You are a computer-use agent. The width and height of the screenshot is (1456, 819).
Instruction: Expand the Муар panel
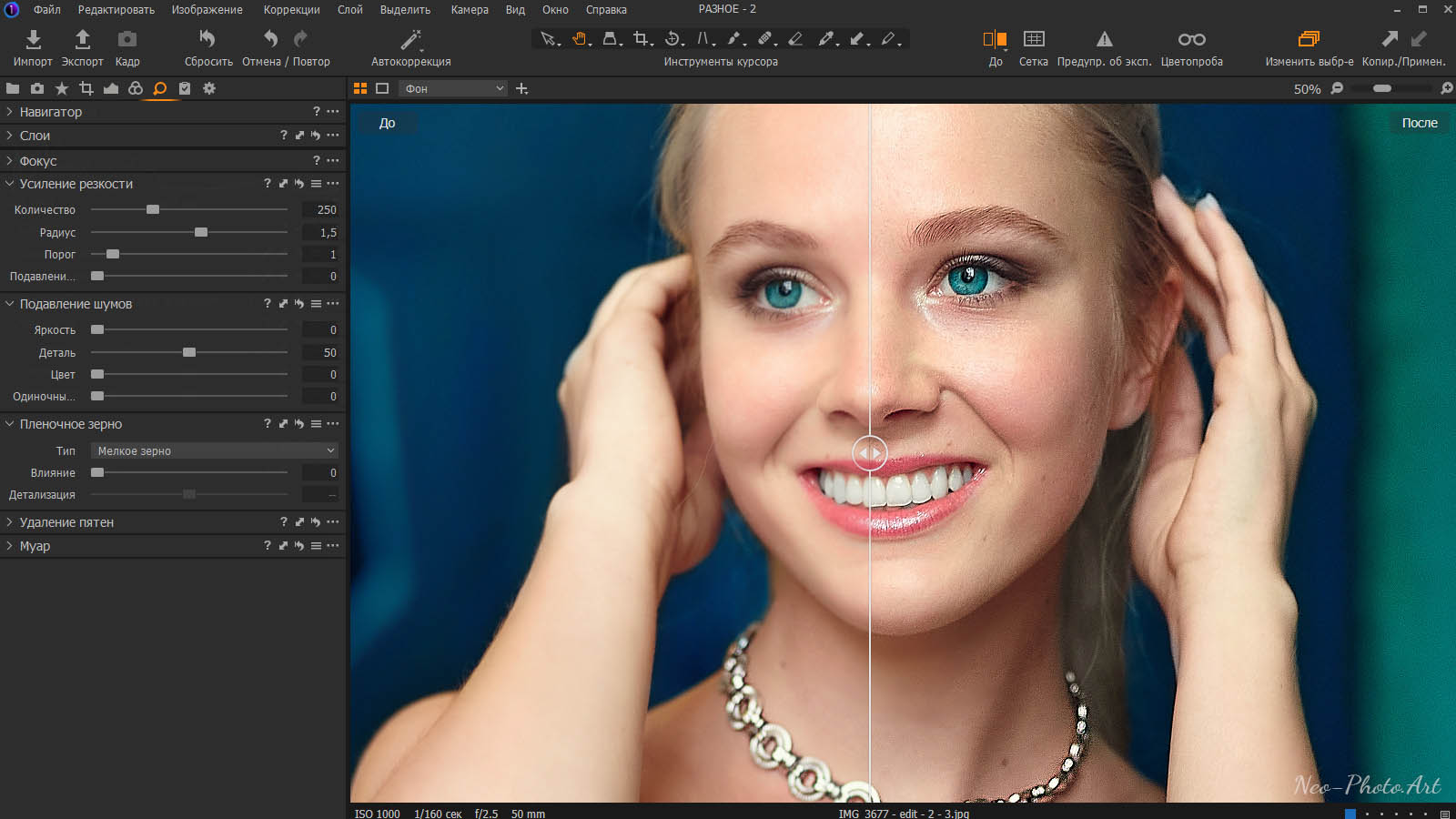pos(10,546)
